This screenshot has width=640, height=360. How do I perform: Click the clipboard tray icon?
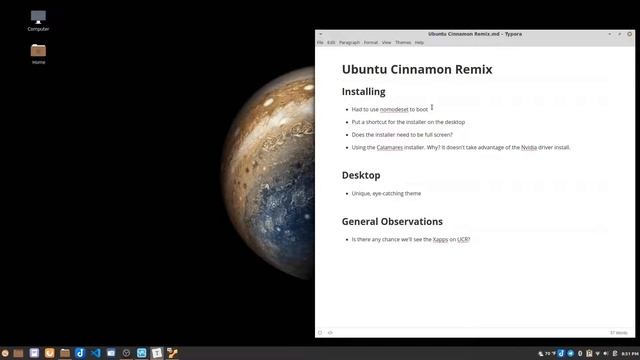point(580,353)
